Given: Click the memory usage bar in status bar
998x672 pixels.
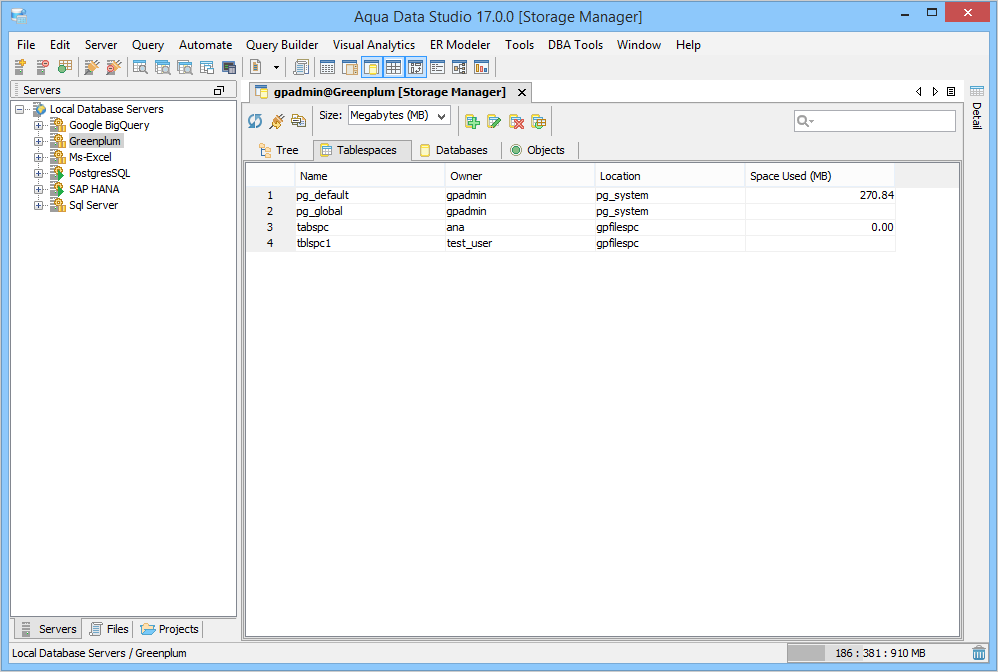Looking at the screenshot, I should coord(878,653).
